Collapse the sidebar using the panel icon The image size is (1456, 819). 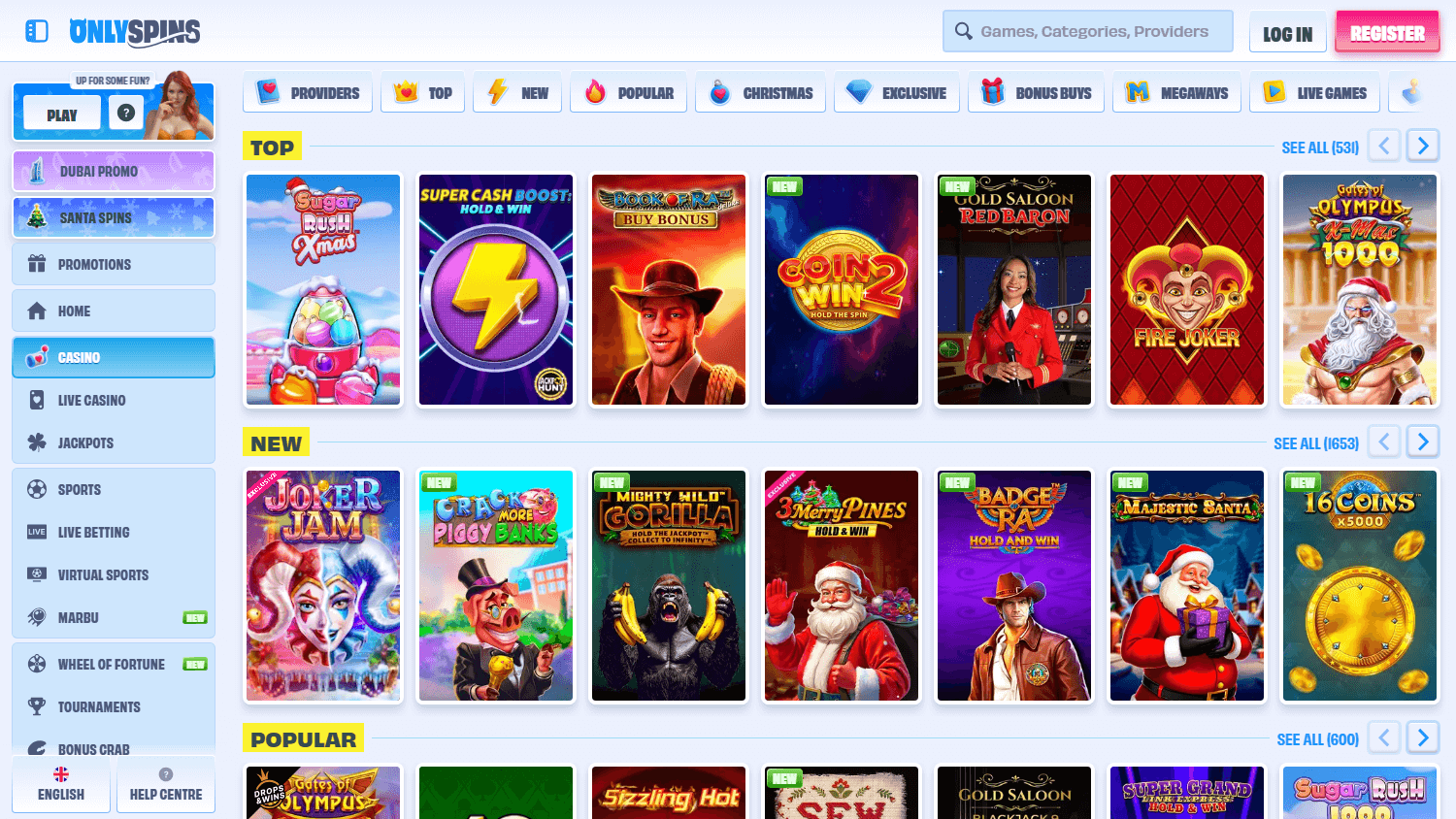pyautogui.click(x=37, y=30)
